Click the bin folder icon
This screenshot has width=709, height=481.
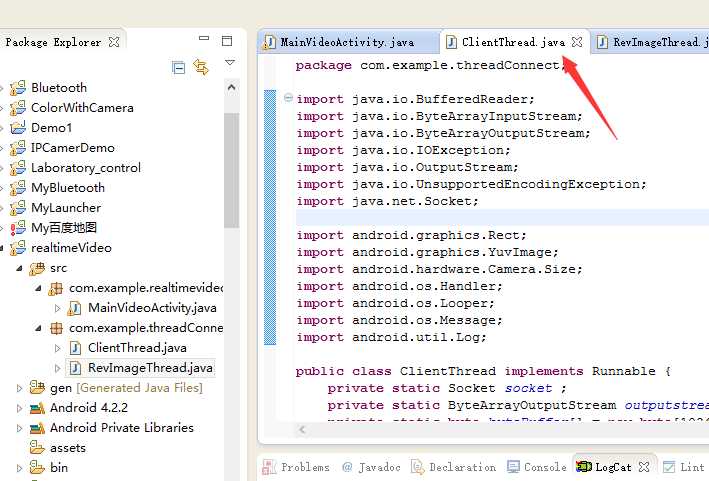[37, 467]
